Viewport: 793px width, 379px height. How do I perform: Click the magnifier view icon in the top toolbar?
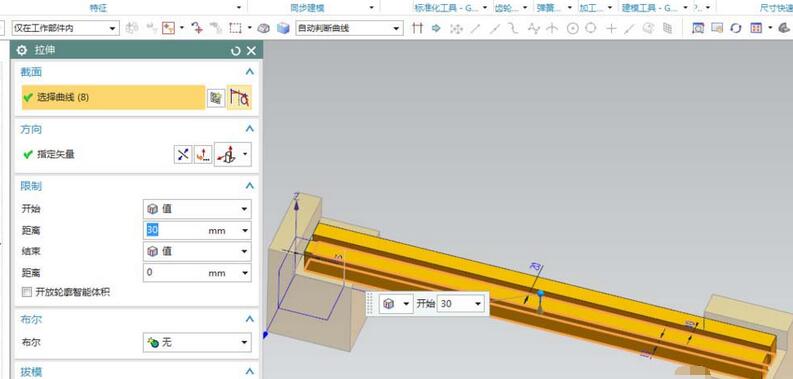tap(698, 28)
